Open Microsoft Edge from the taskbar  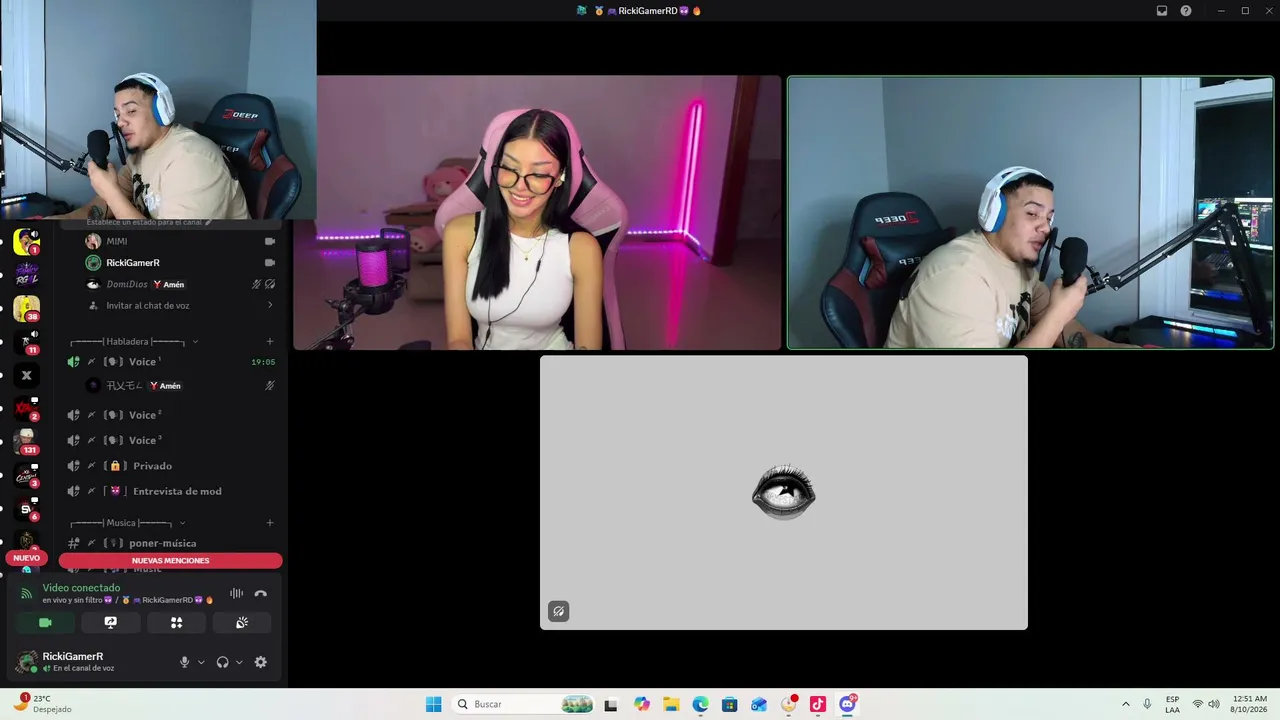point(700,704)
